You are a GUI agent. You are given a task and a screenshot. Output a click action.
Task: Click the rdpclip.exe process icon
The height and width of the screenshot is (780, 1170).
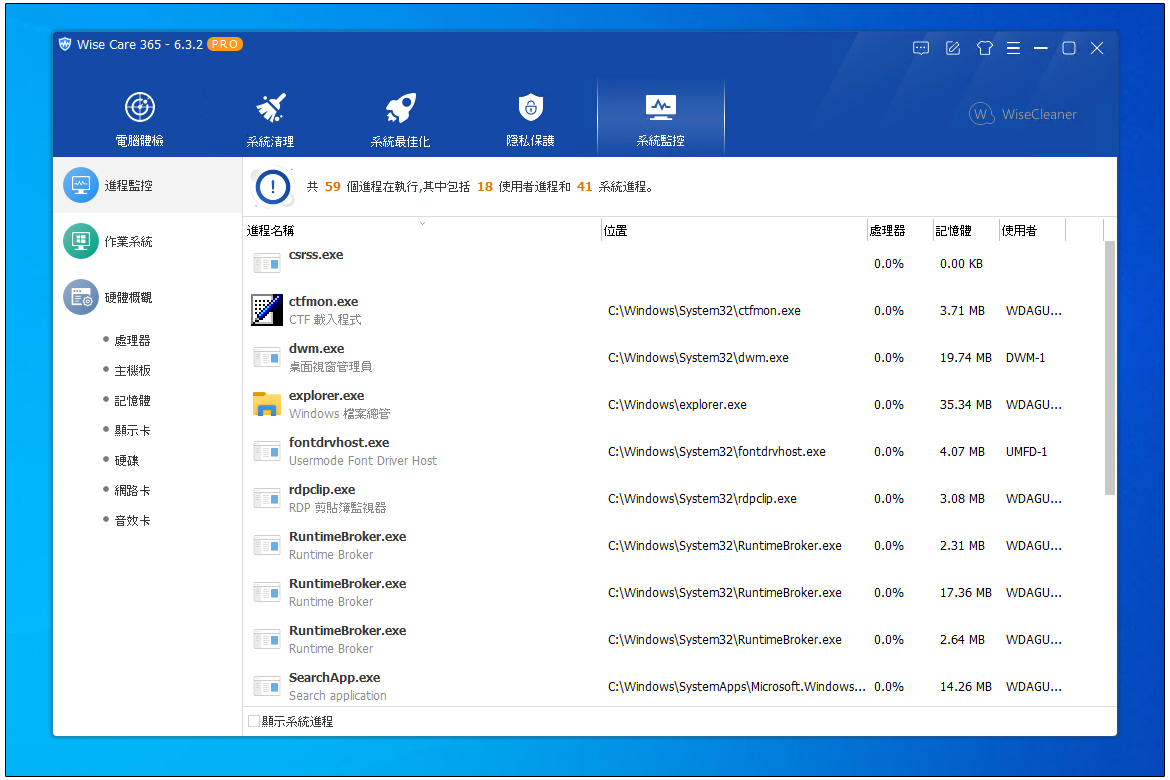tap(266, 499)
